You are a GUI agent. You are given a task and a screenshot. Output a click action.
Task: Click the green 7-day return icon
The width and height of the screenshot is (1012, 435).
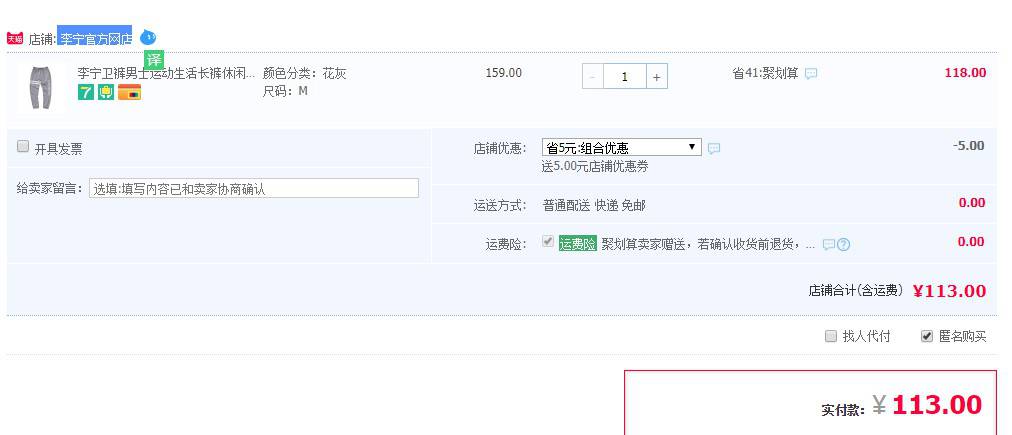[x=86, y=92]
